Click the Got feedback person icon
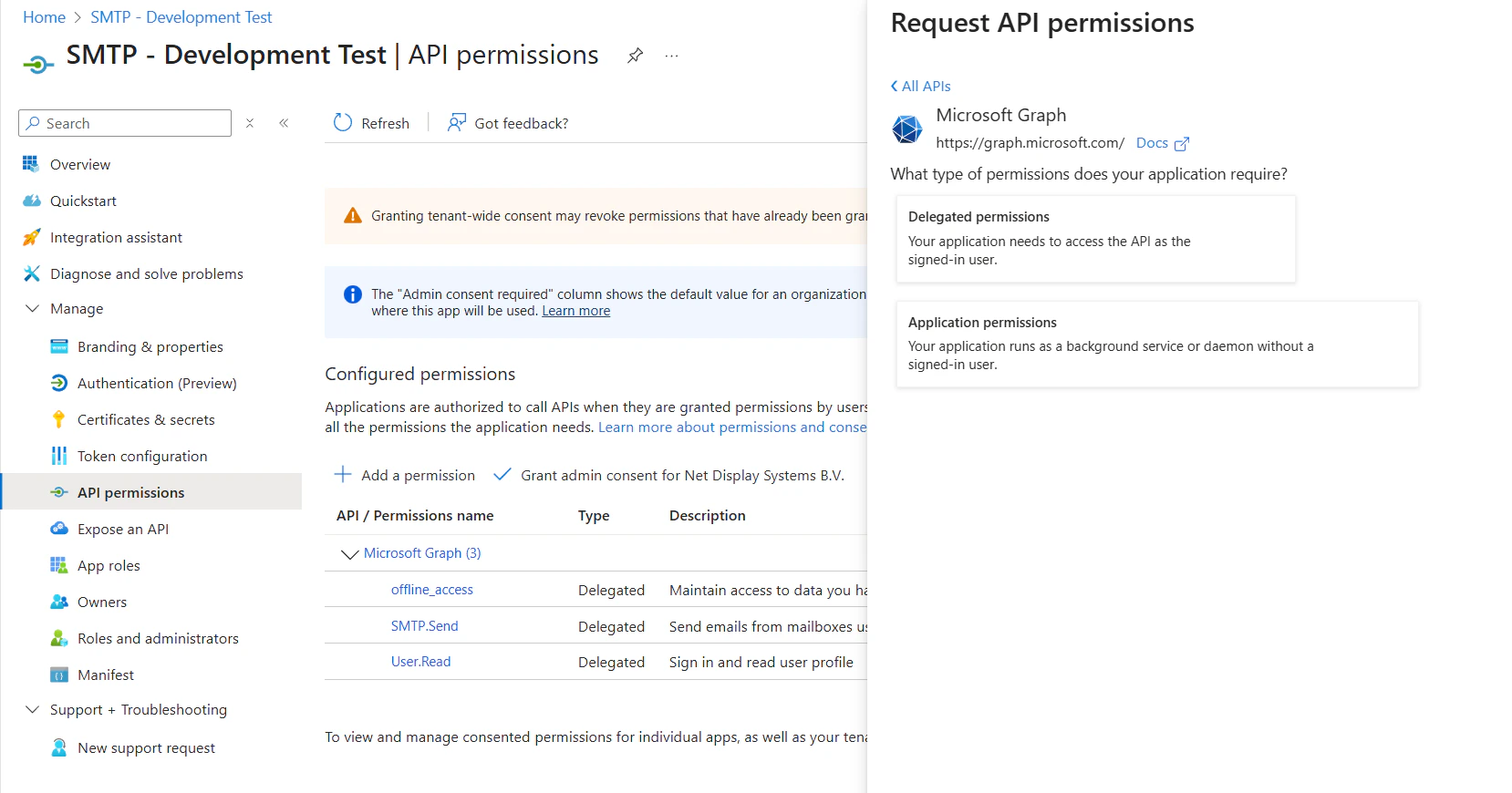Viewport: 1512px width, 793px height. click(456, 122)
